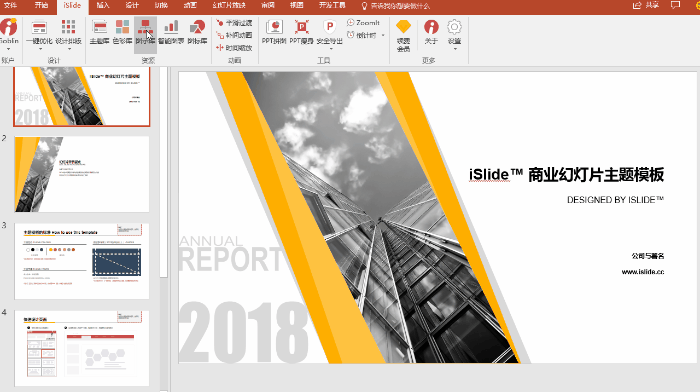The width and height of the screenshot is (700, 392).
Task: Switch to the Insert tab (插入)
Action: (x=103, y=5)
